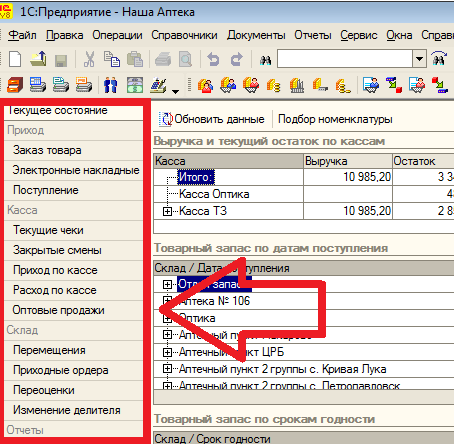Open the Документы menu

coord(256,35)
